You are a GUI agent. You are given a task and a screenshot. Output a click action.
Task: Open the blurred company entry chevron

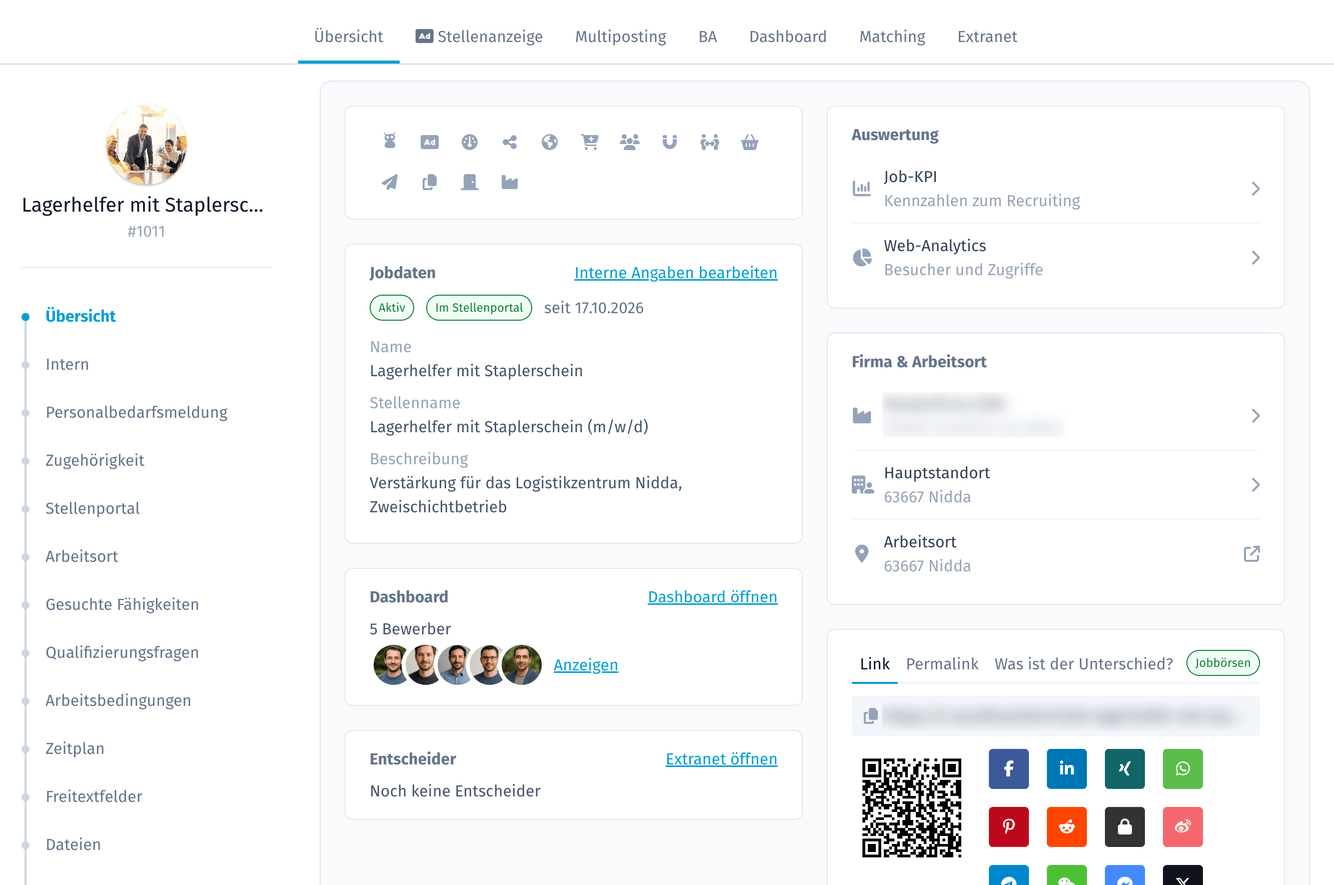pos(1256,416)
